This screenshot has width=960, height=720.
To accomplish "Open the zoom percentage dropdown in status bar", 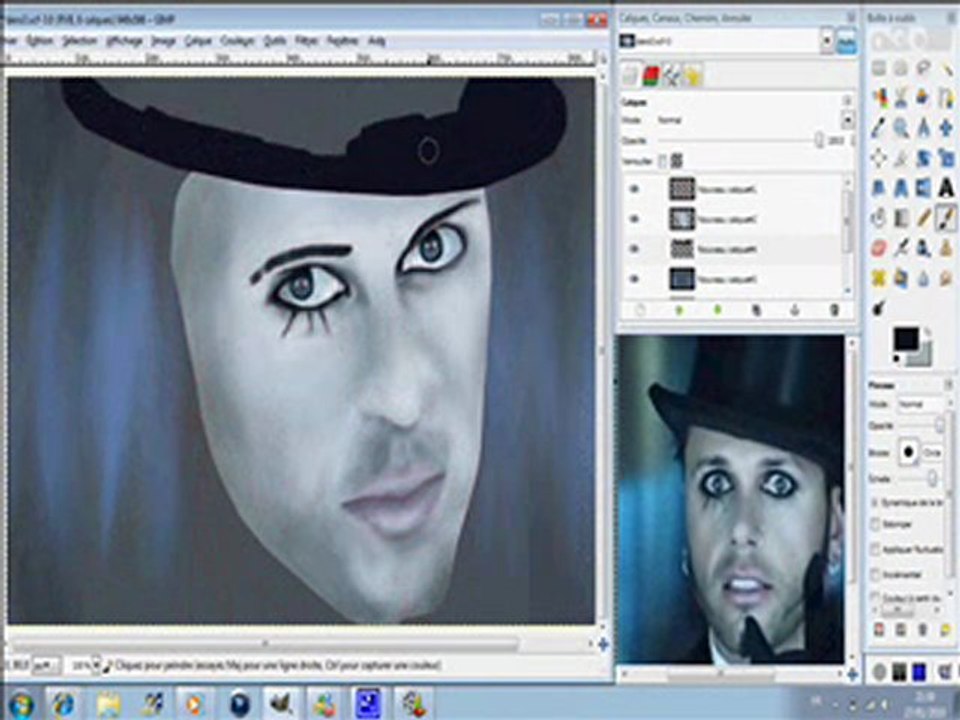I will point(96,665).
